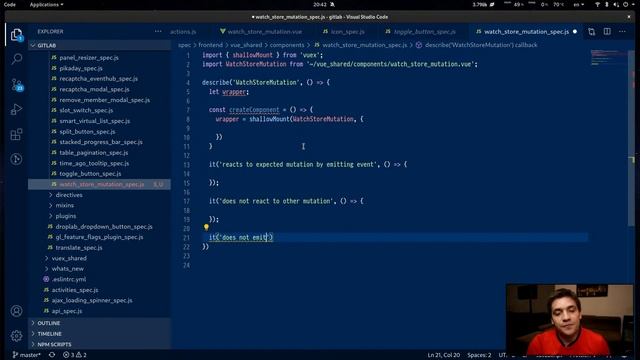Switch to the toggle_button_spec.js tab
Screen dimensions: 640x360
point(420,31)
